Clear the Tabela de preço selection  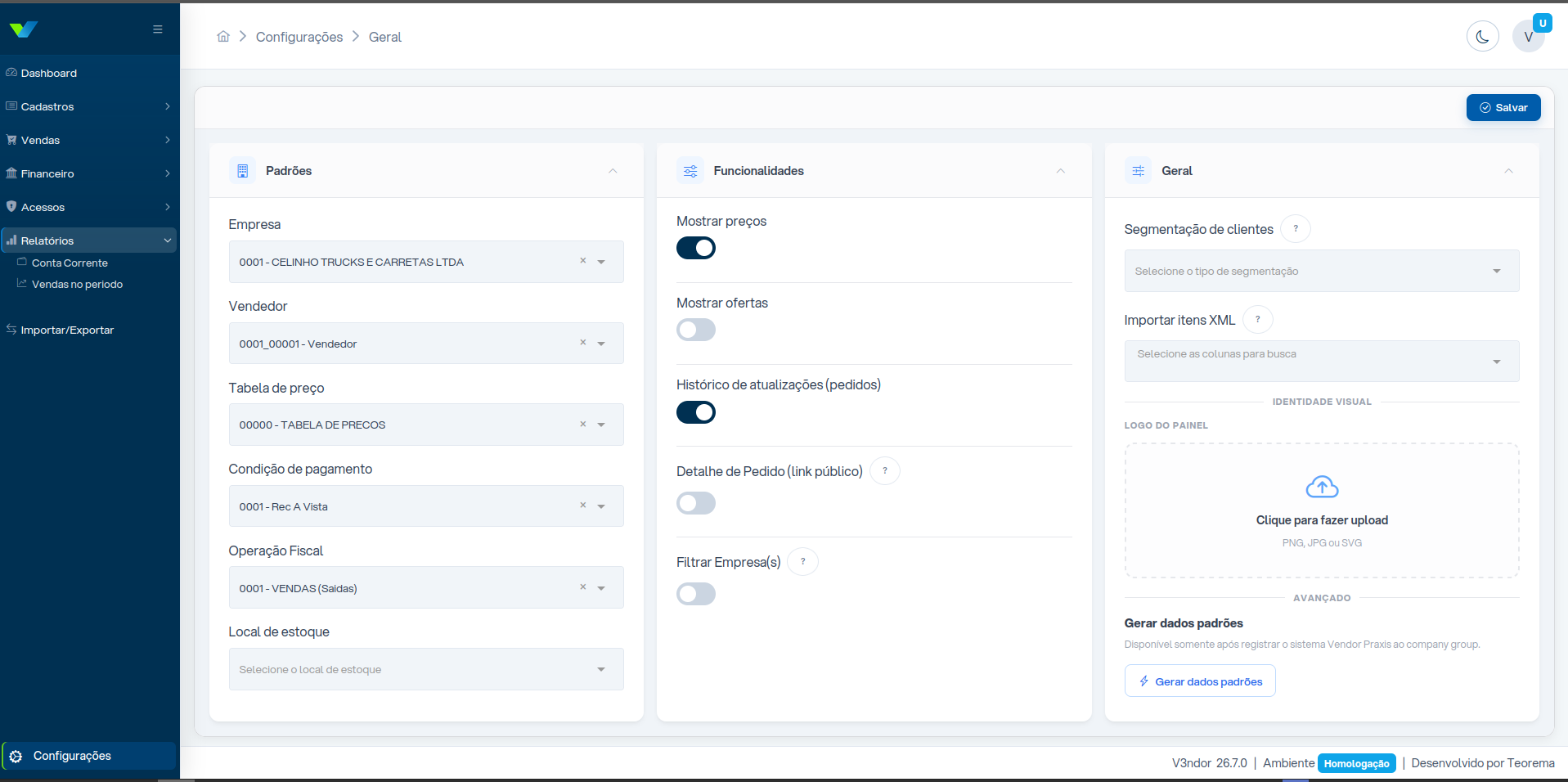[583, 425]
